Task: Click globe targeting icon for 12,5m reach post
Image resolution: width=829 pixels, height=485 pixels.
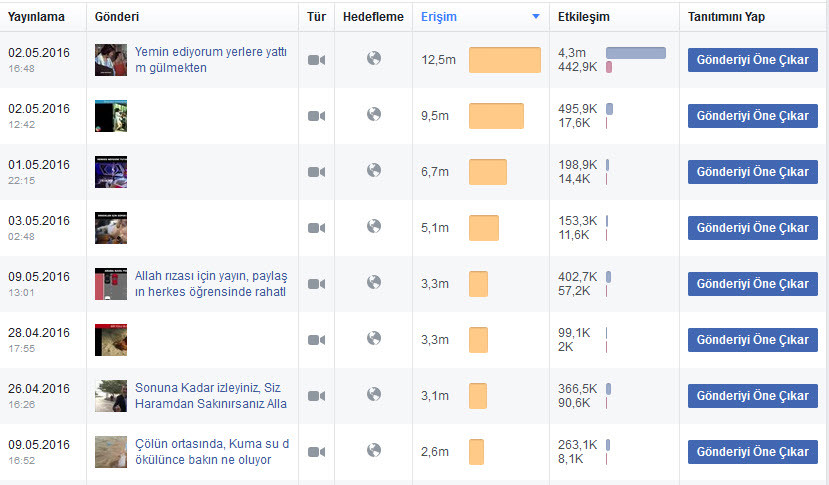Action: pos(374,58)
